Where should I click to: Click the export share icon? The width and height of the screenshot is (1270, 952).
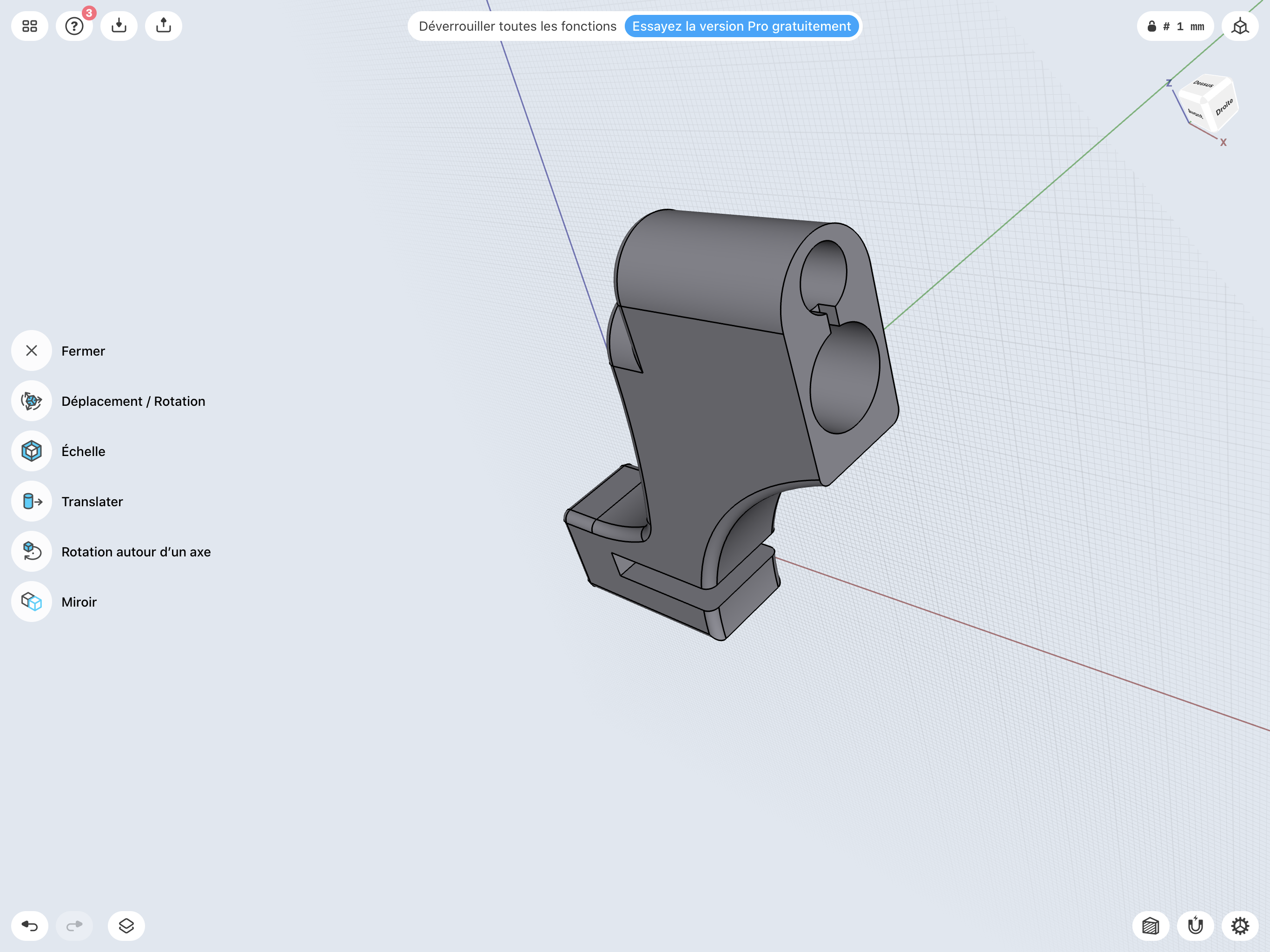point(164,26)
